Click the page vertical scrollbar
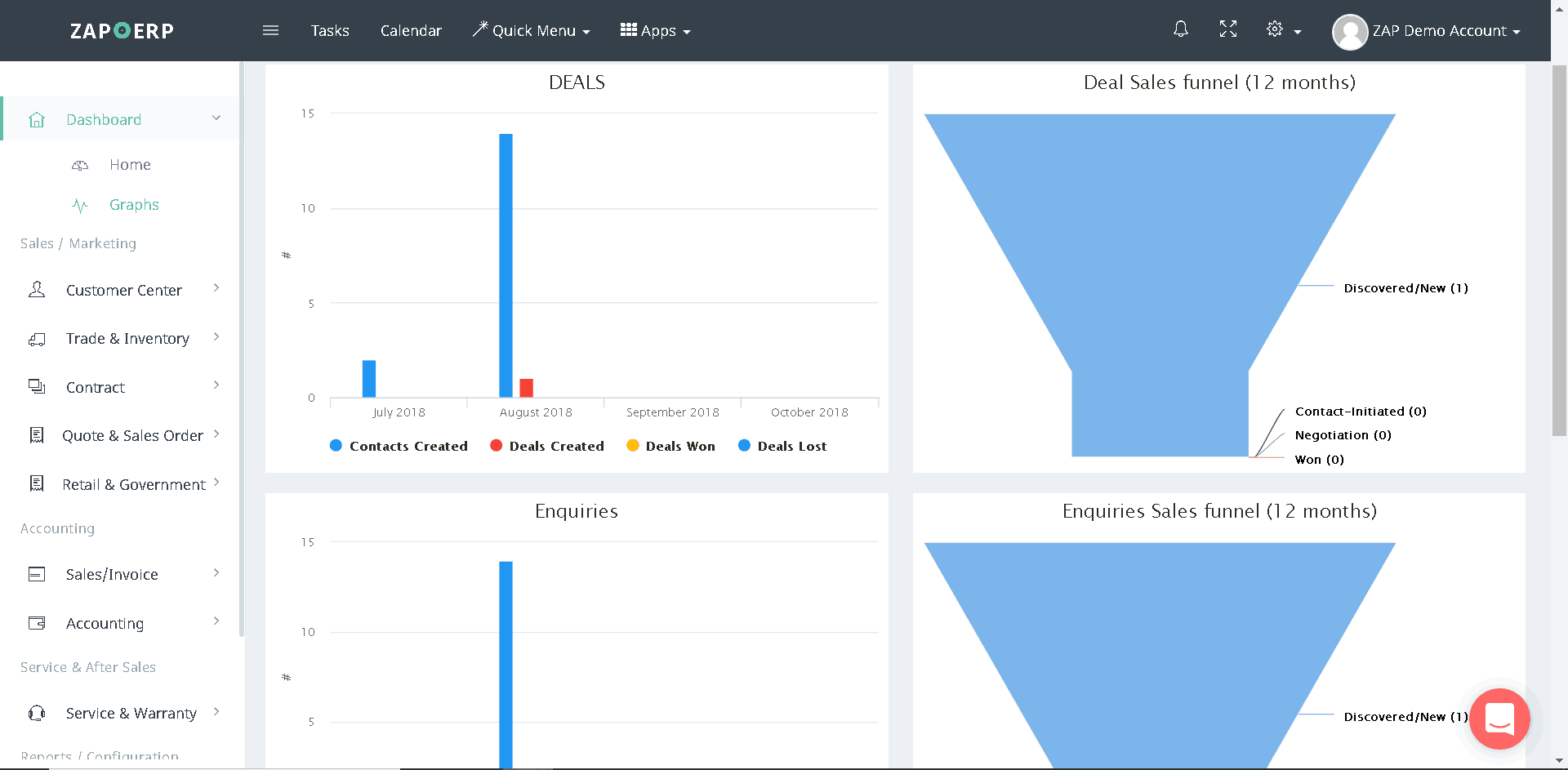The height and width of the screenshot is (770, 1568). tap(1559, 251)
